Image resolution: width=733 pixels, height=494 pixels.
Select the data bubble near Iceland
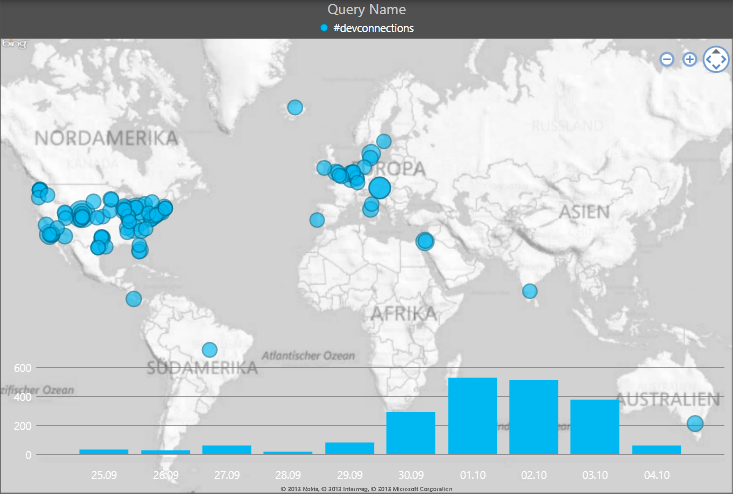[x=295, y=108]
